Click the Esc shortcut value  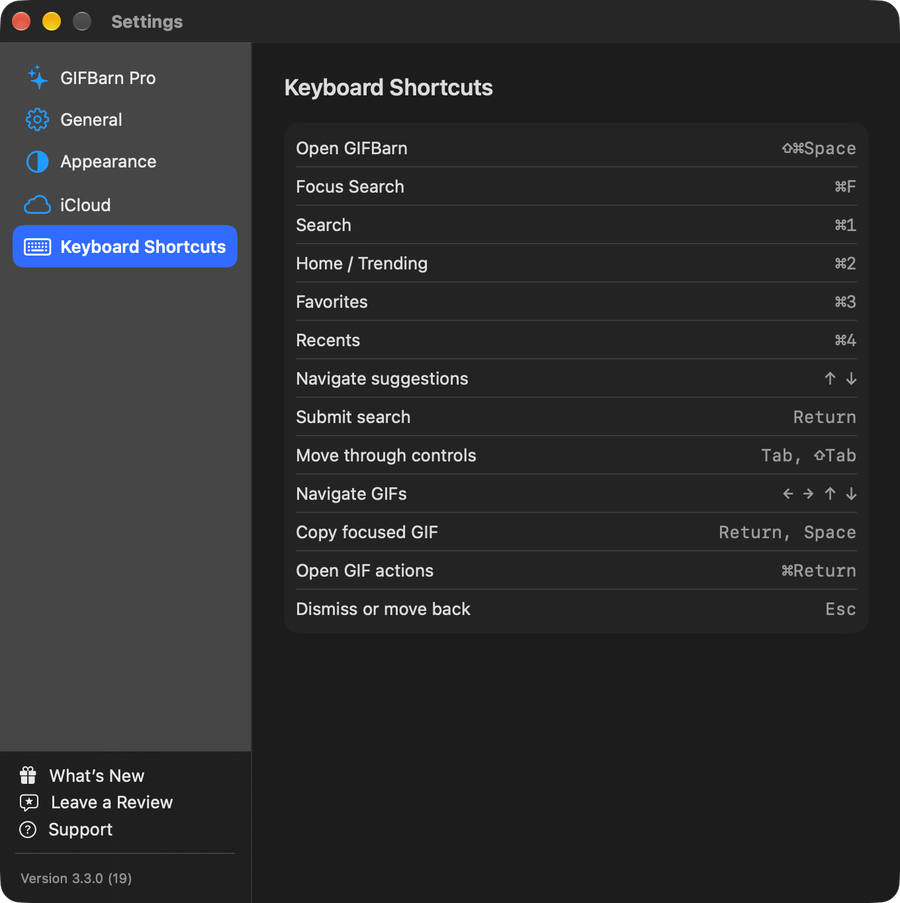(840, 609)
